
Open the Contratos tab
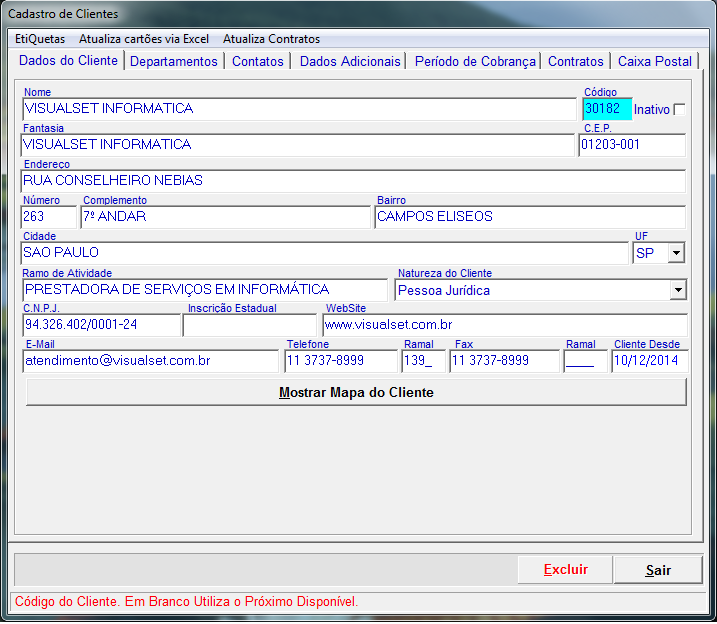[576, 61]
